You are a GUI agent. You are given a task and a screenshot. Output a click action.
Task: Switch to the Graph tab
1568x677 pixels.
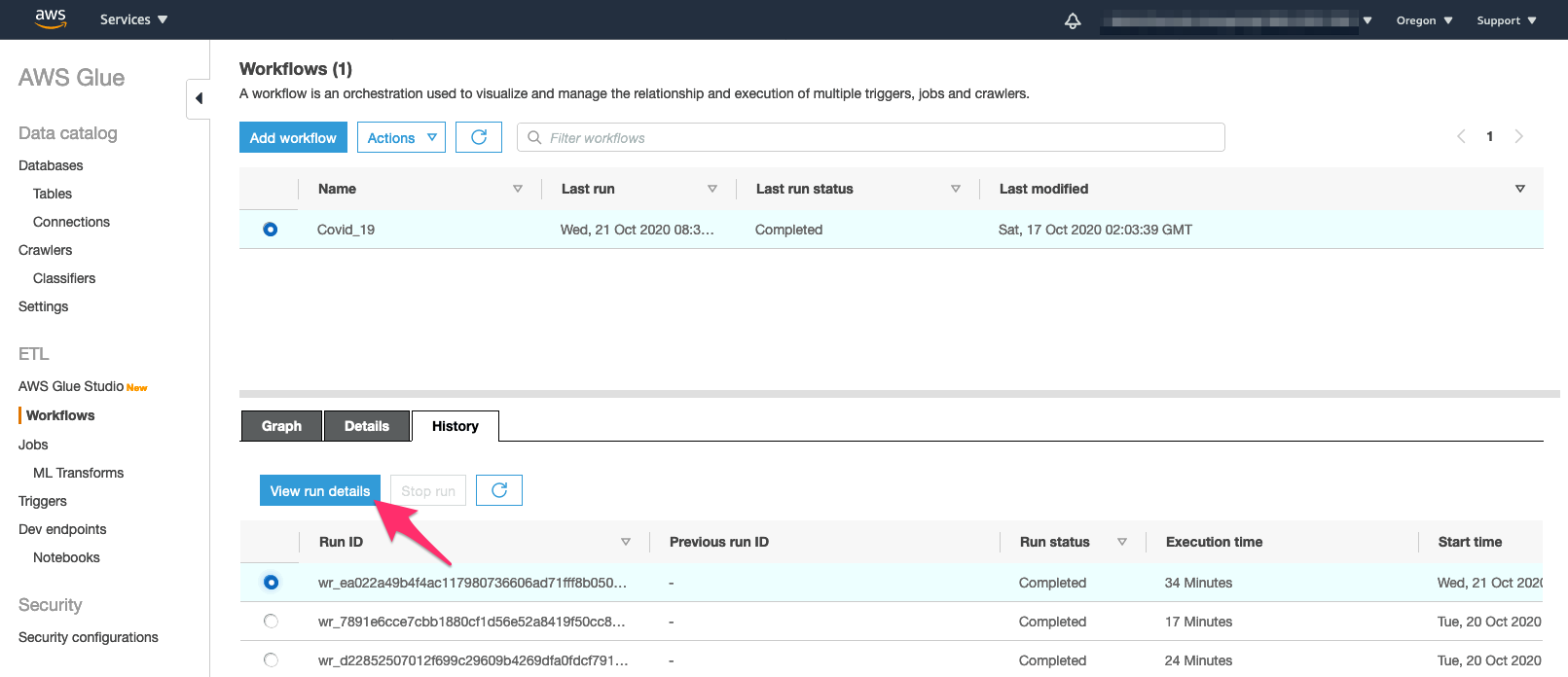pyautogui.click(x=281, y=426)
